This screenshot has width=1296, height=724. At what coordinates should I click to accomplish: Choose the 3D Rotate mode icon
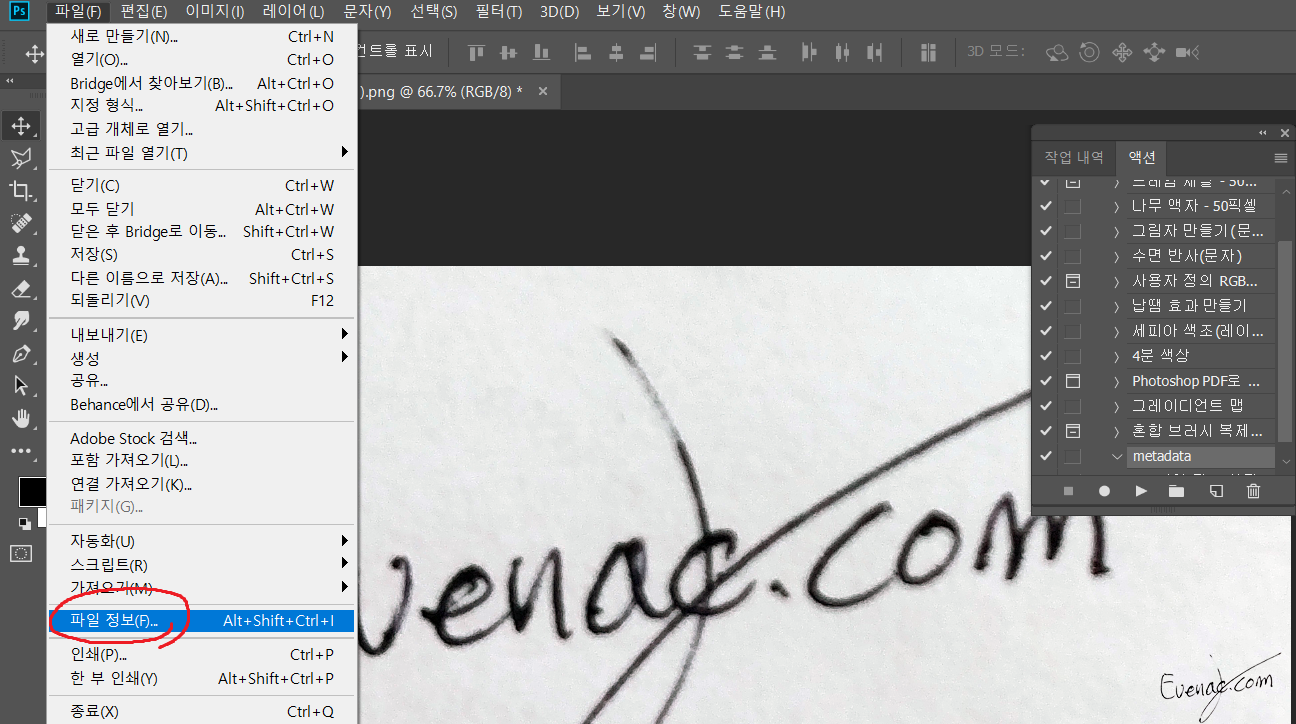coord(1057,52)
